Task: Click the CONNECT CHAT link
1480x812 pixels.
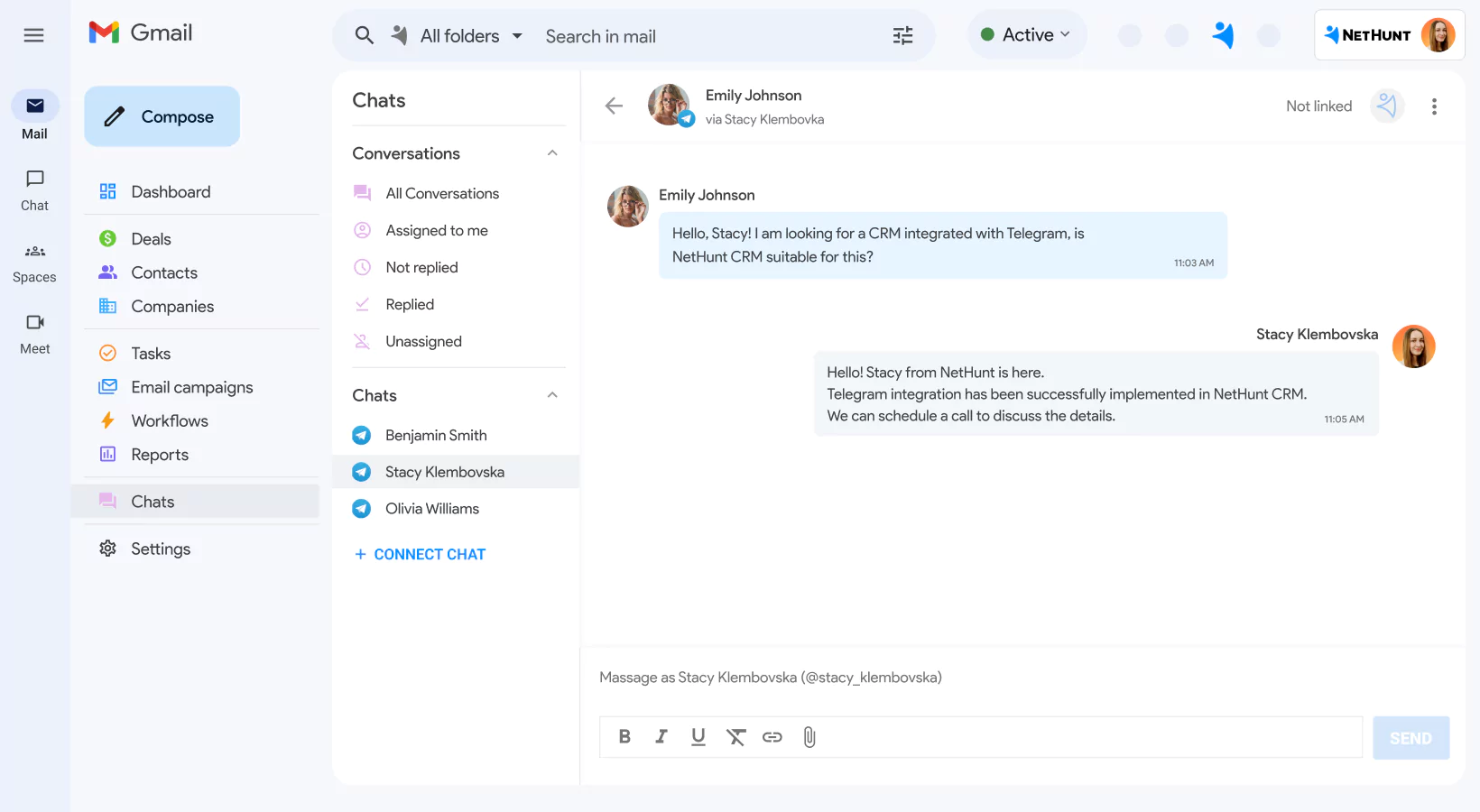Action: [419, 553]
